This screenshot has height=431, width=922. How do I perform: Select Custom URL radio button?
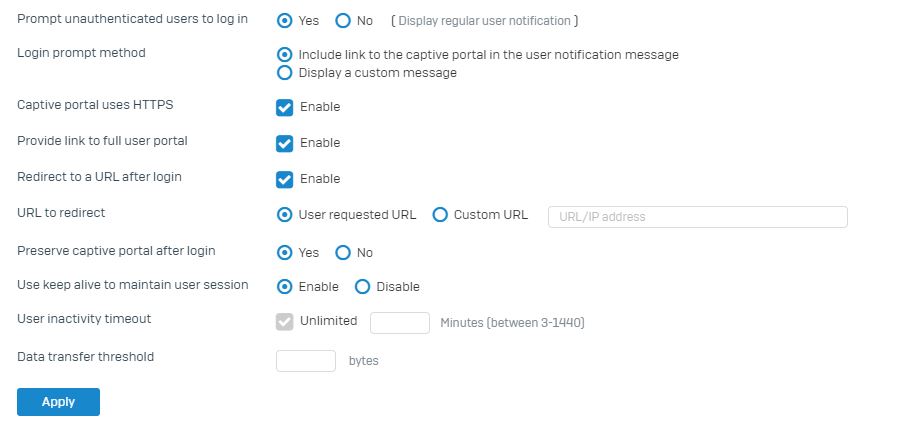click(x=440, y=215)
